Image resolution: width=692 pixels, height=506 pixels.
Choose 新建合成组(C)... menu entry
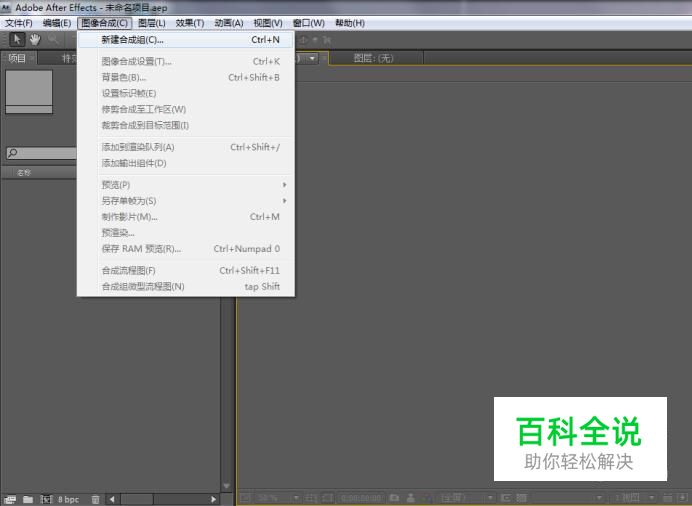point(186,40)
